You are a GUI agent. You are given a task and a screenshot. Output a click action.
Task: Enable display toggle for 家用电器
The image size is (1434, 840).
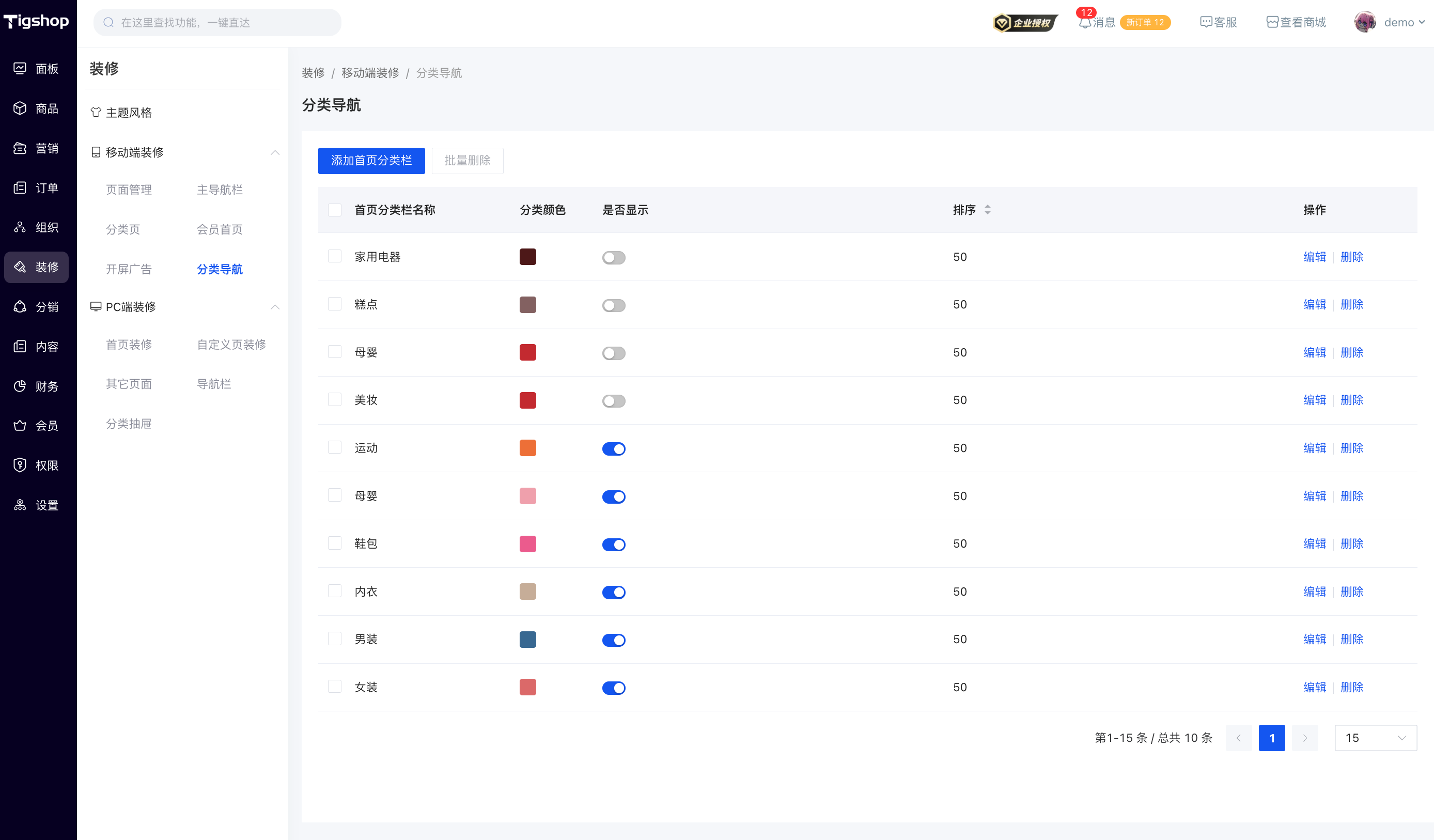pyautogui.click(x=614, y=258)
